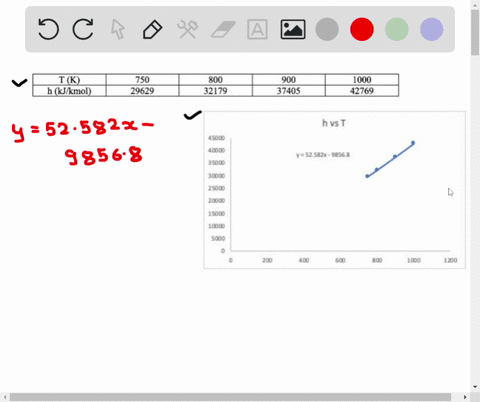Click the trendline equation label in chart
Viewport: 480px width, 402px height.
tap(323, 155)
